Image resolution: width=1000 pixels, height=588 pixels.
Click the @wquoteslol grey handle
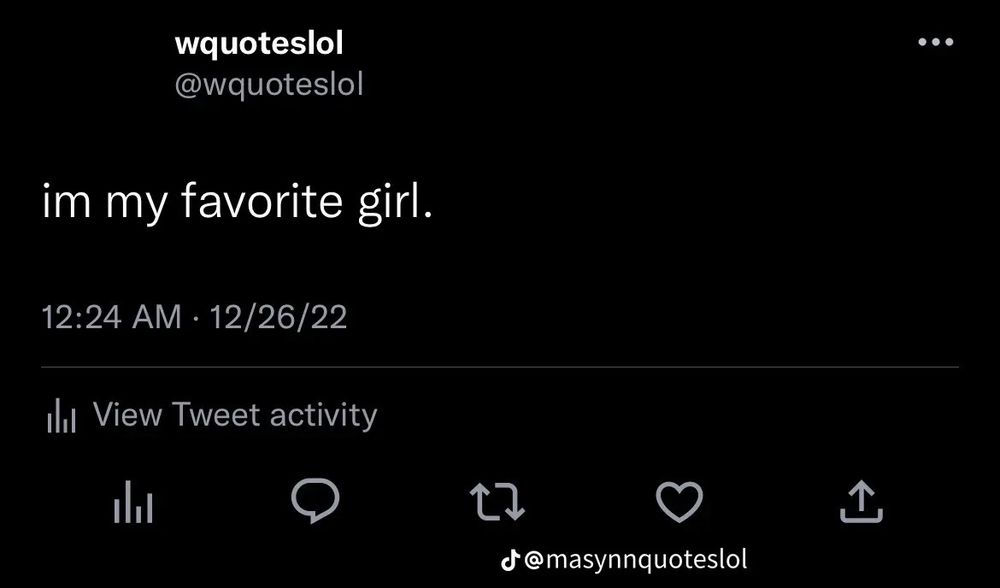pos(268,84)
